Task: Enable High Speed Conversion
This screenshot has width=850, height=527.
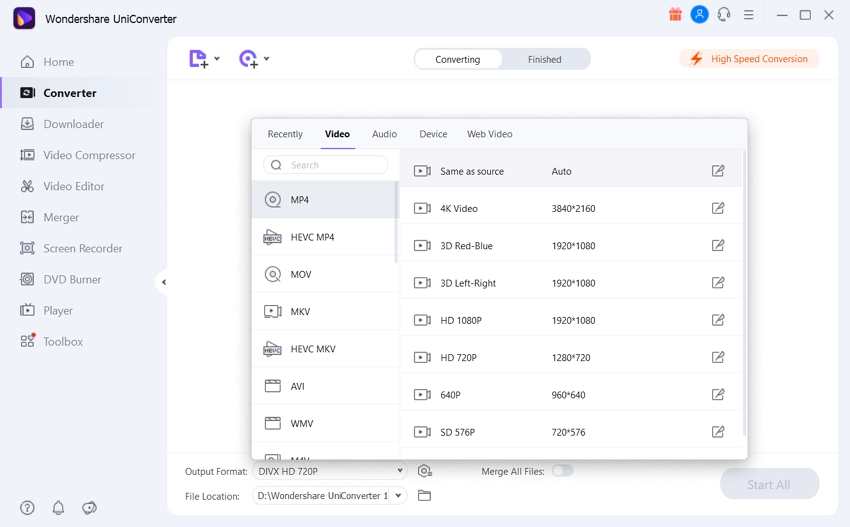Action: (749, 59)
